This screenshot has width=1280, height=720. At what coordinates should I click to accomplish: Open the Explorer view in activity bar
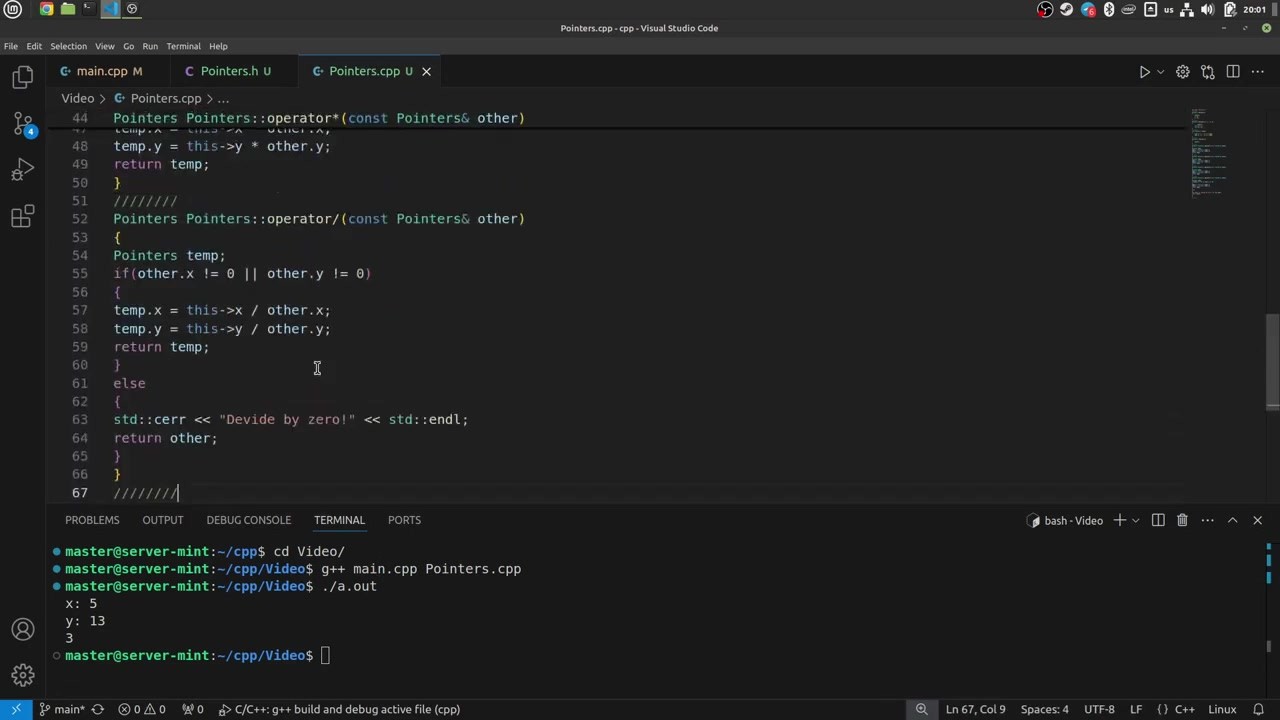(22, 78)
